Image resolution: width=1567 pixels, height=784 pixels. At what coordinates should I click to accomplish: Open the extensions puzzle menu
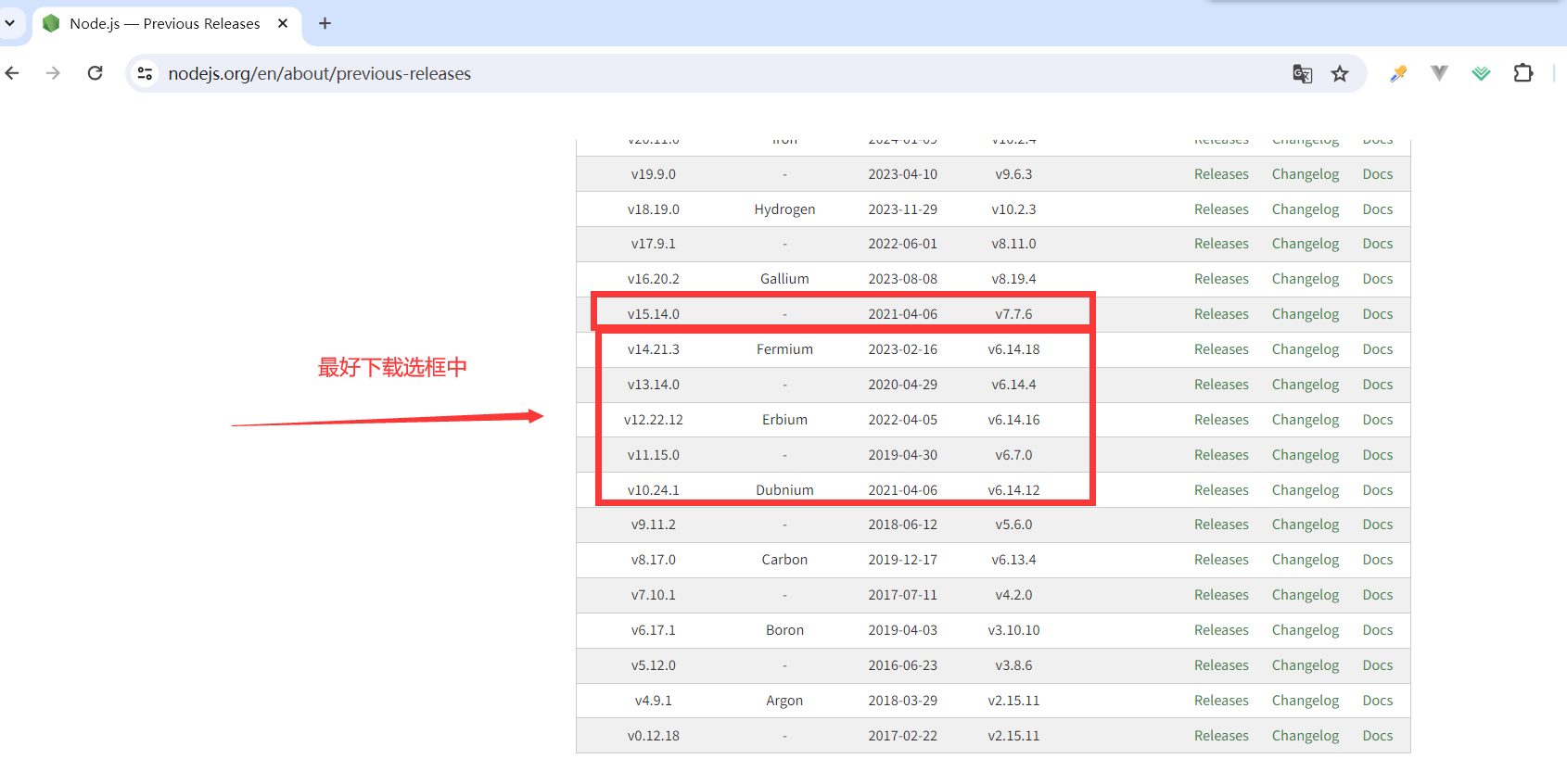(x=1522, y=73)
